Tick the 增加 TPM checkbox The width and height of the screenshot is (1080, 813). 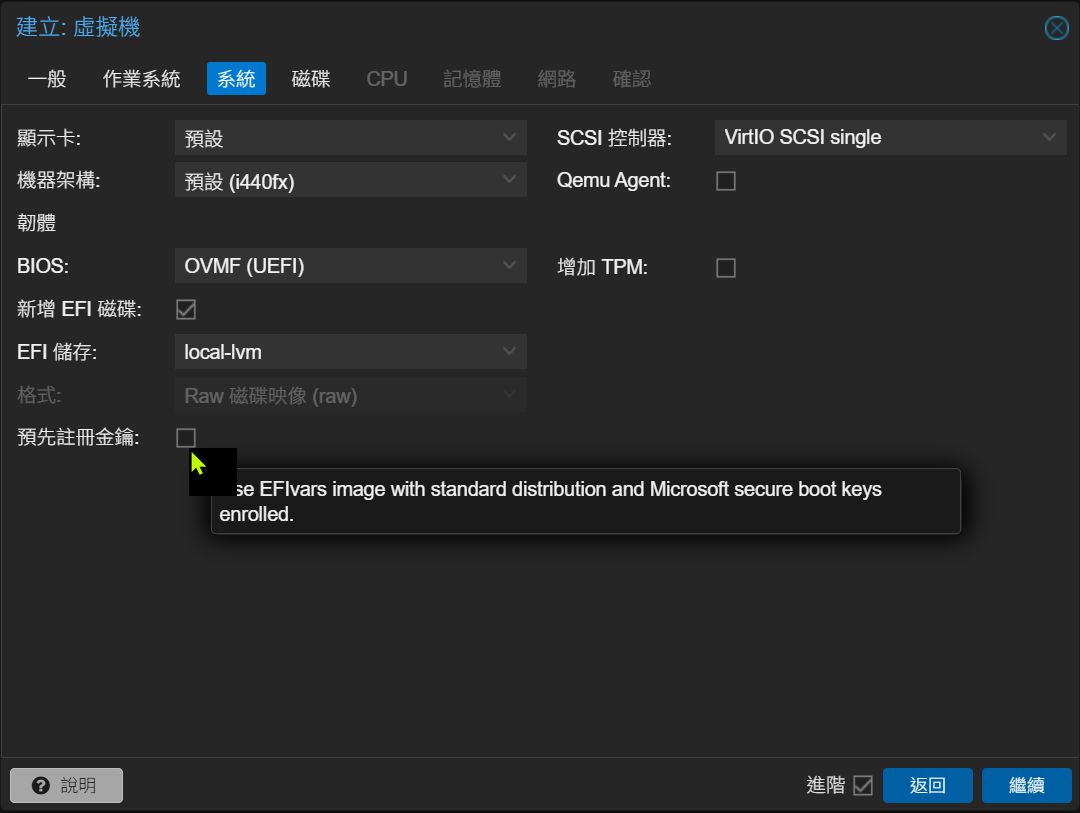726,267
